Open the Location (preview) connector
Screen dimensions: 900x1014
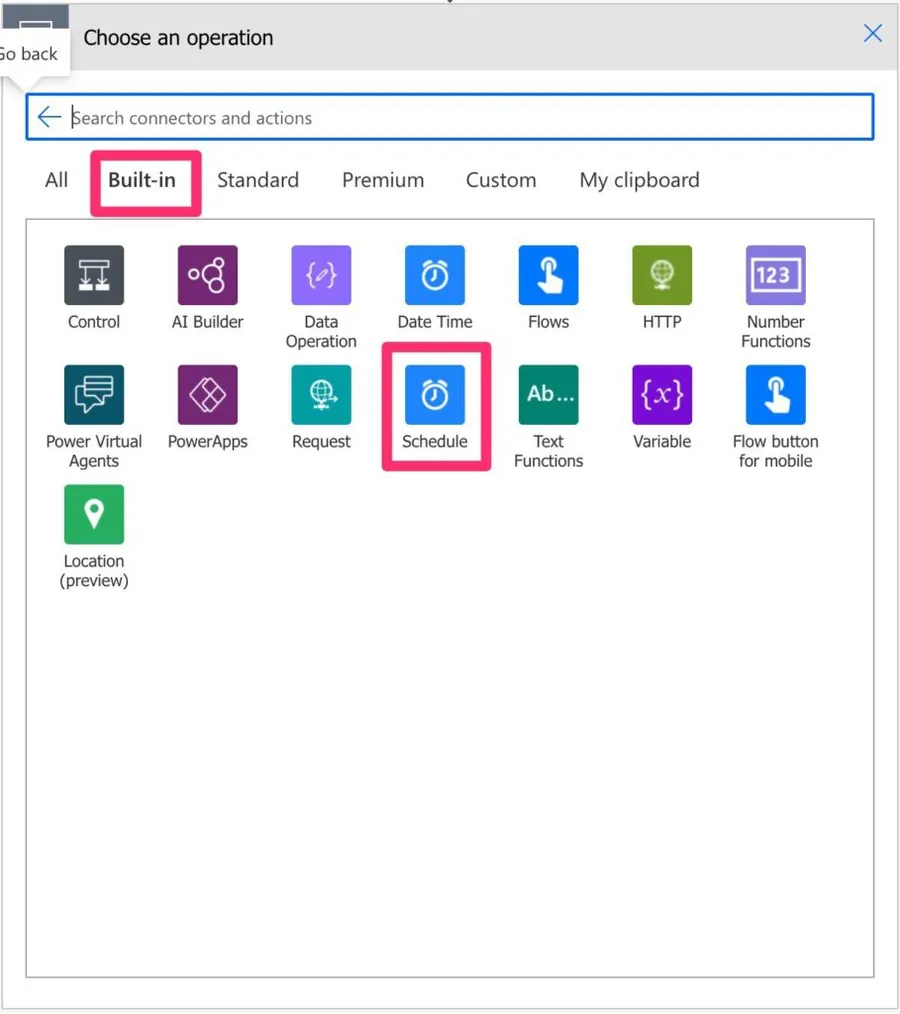(x=94, y=515)
